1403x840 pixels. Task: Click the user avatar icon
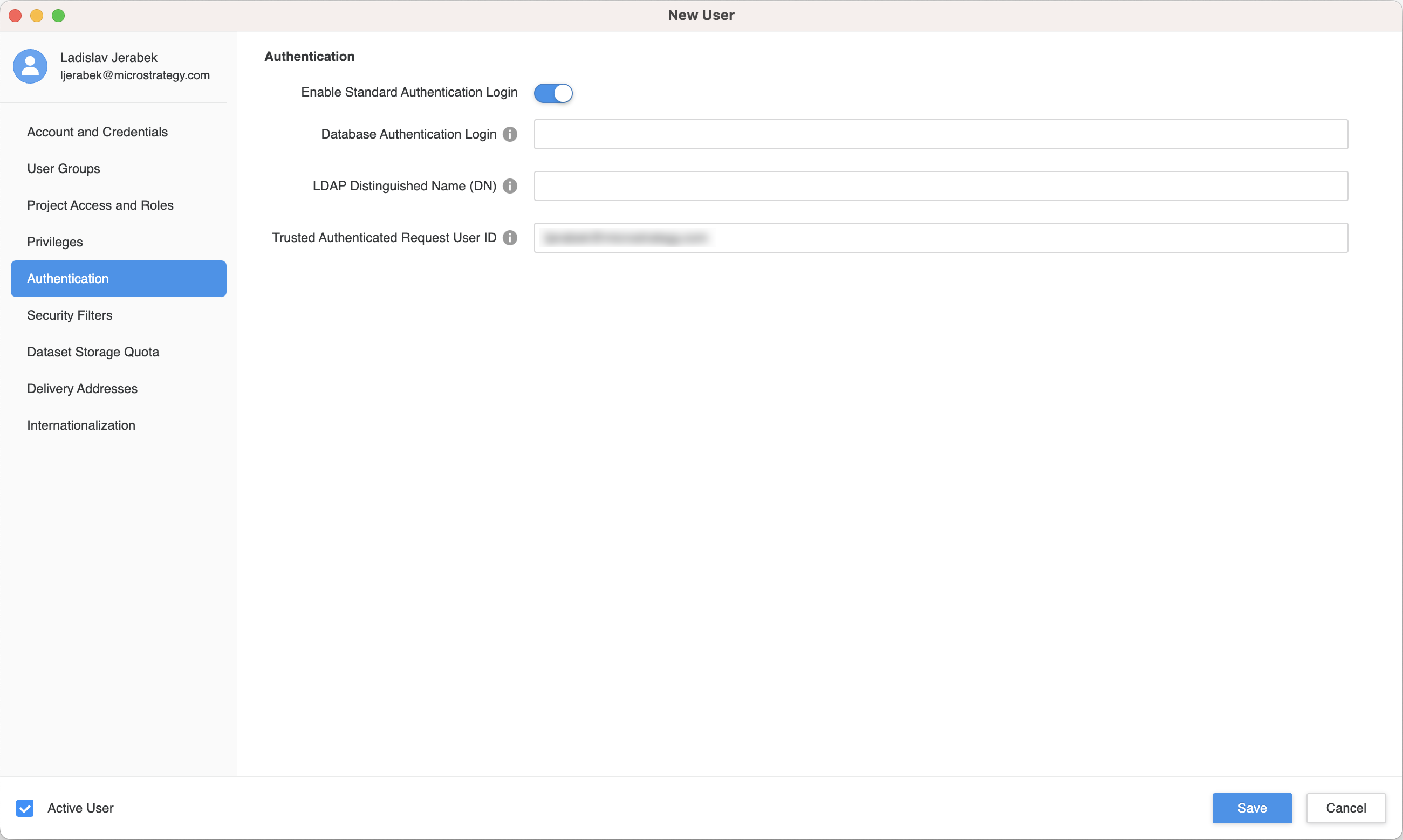pos(30,66)
